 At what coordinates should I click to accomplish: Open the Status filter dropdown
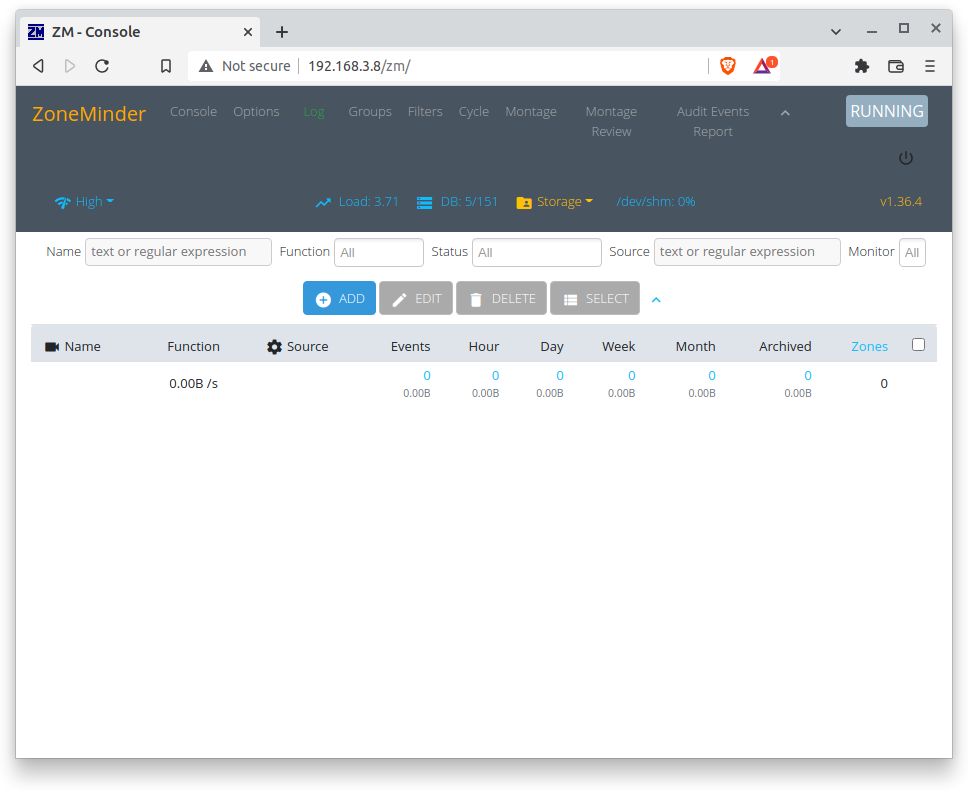point(536,252)
